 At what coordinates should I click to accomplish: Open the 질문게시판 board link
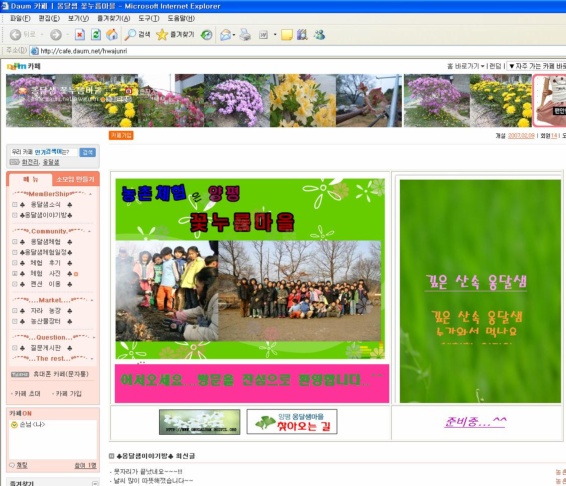coord(45,348)
